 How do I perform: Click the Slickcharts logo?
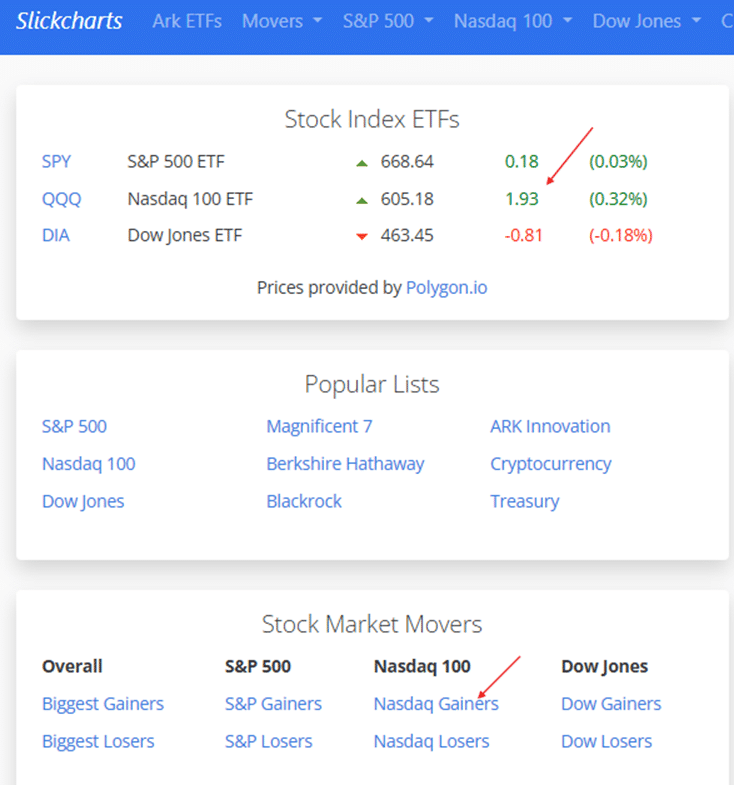(68, 21)
